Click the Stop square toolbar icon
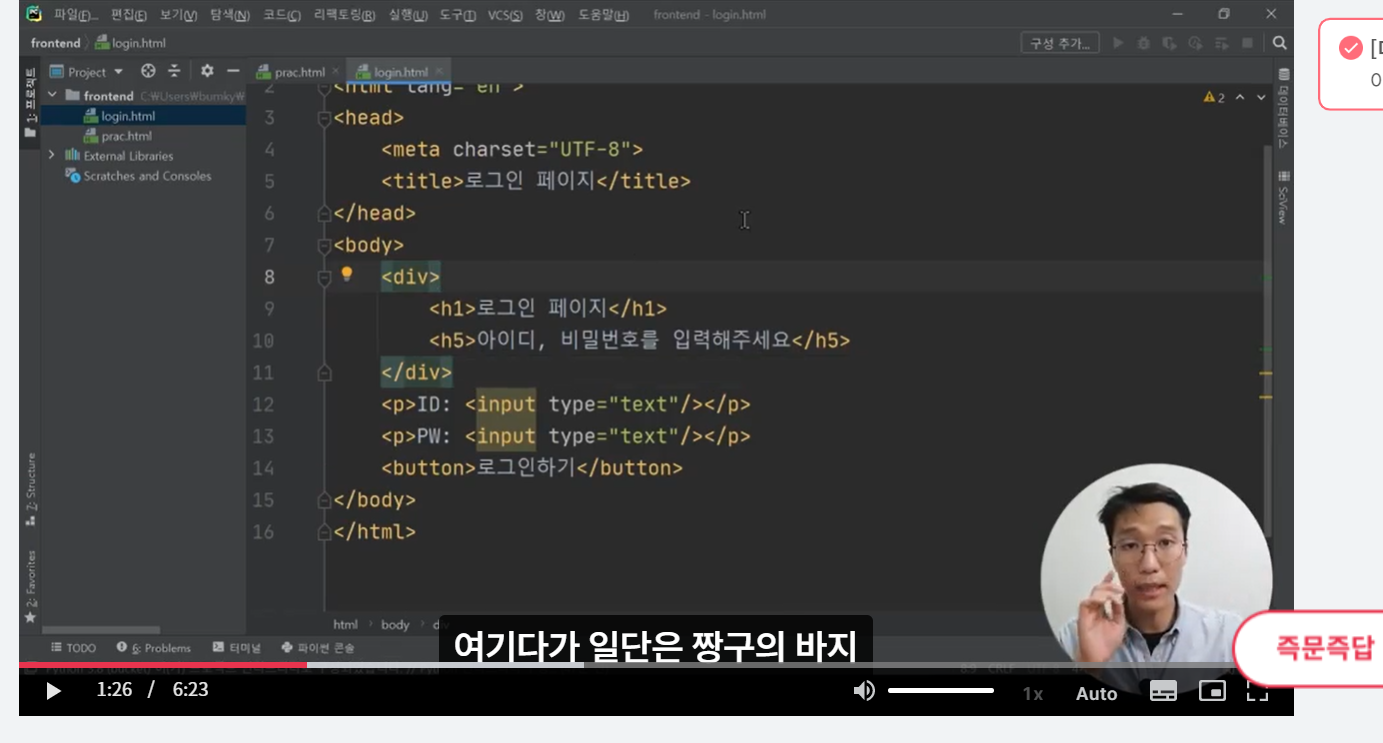The image size is (1383, 743). pos(1247,43)
